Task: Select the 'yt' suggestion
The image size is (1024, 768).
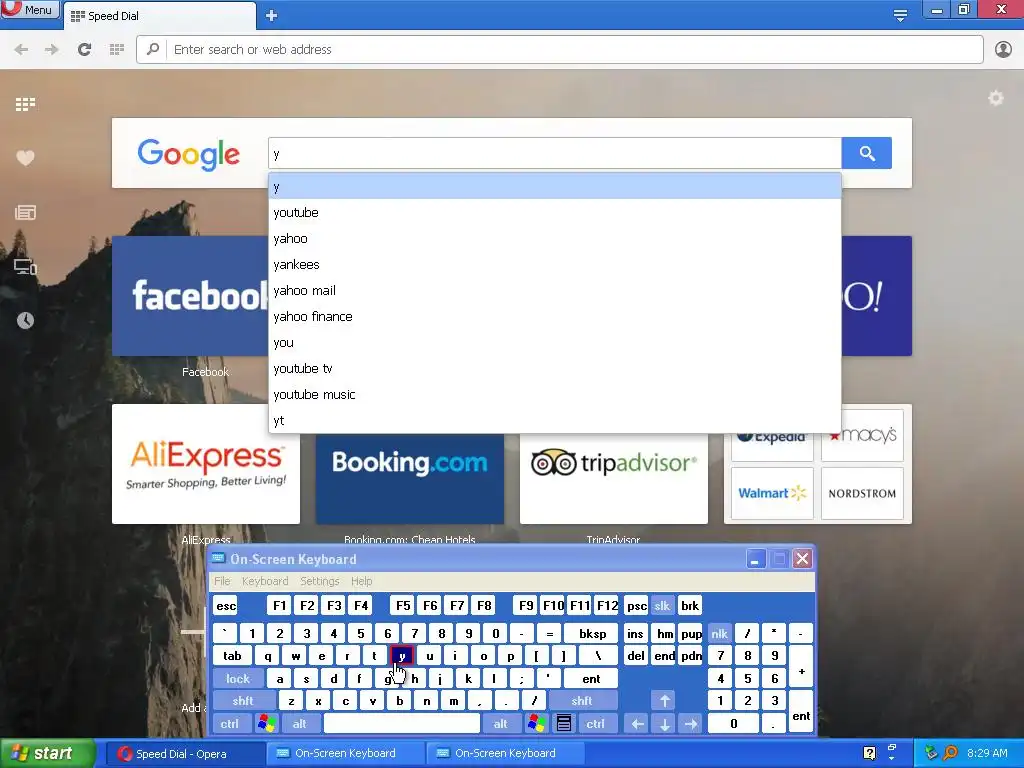Action: [554, 421]
